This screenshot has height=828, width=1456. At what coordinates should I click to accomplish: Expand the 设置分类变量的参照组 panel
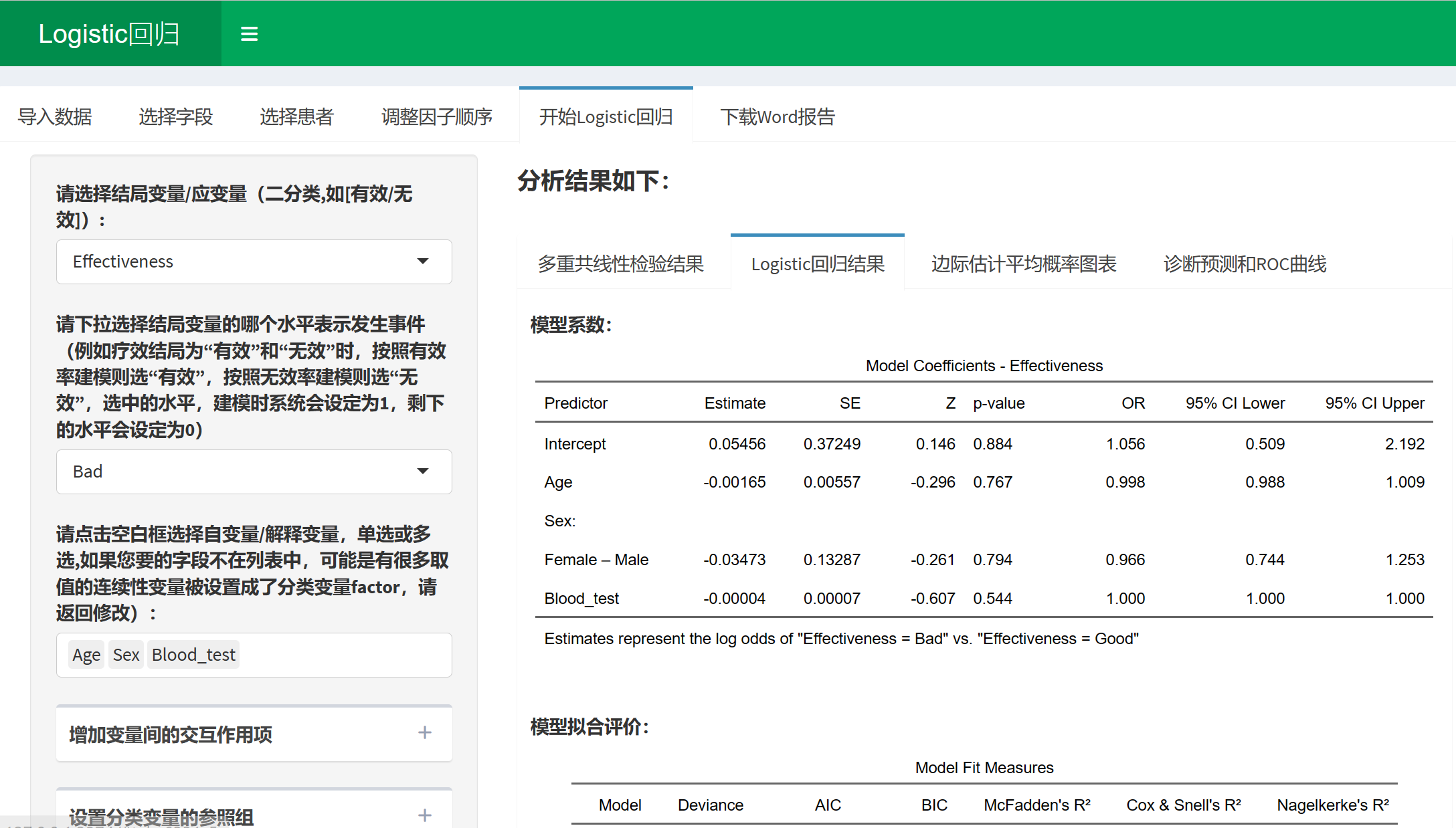pos(161,817)
